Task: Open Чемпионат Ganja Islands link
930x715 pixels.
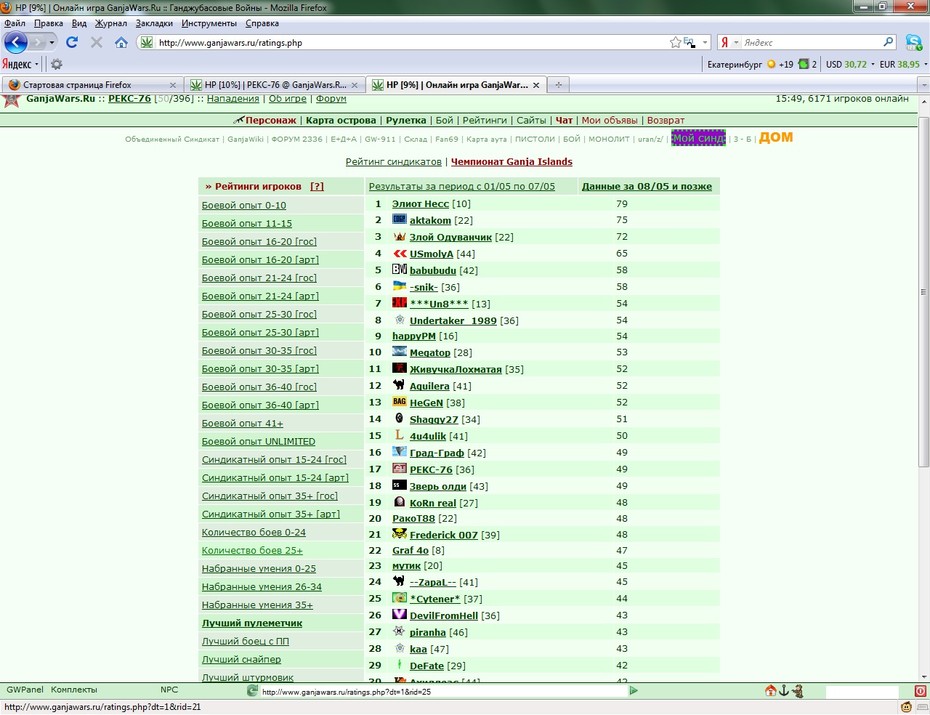Action: click(x=511, y=162)
